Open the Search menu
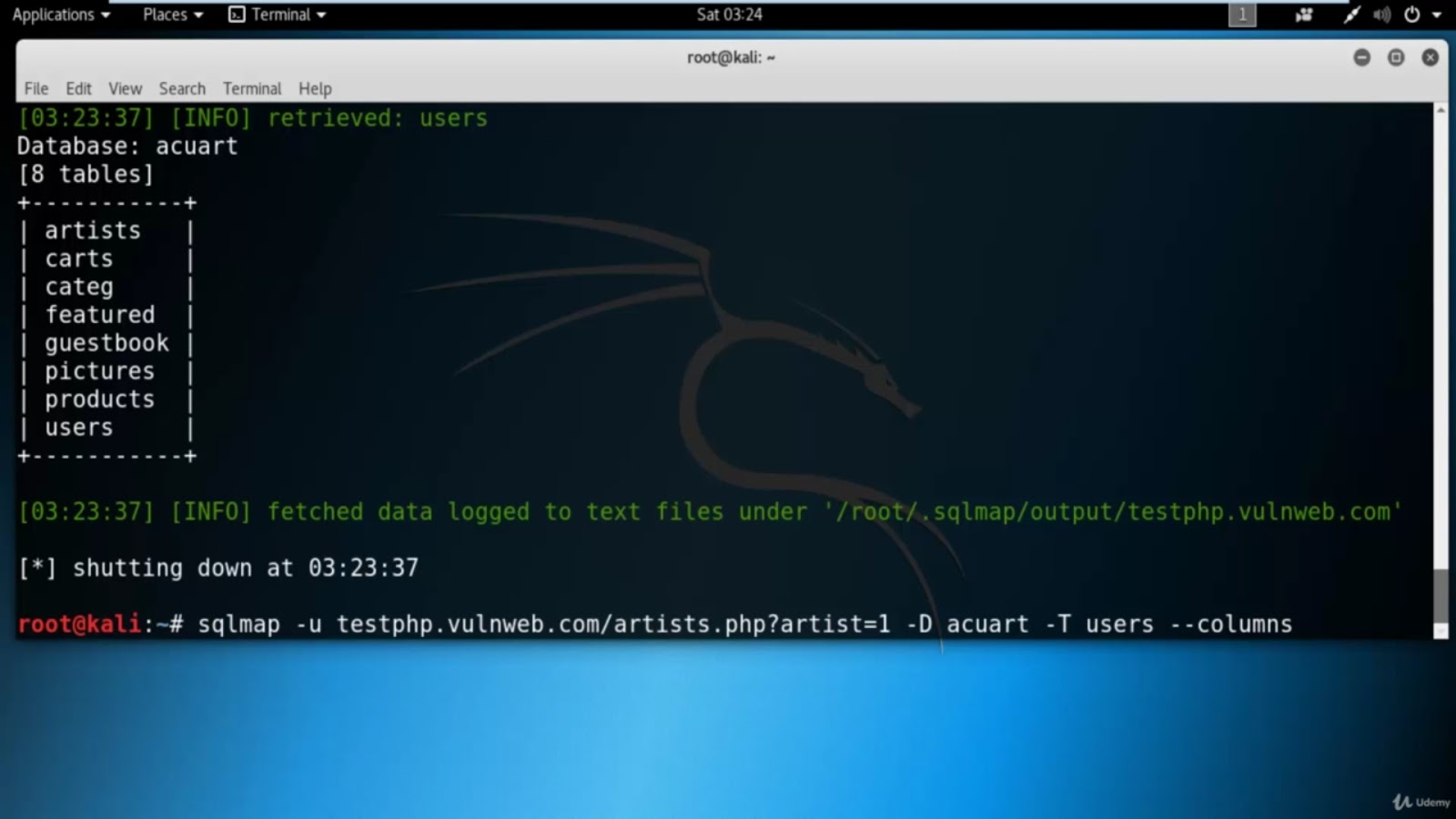Screen dimensions: 1456x819 tap(182, 88)
